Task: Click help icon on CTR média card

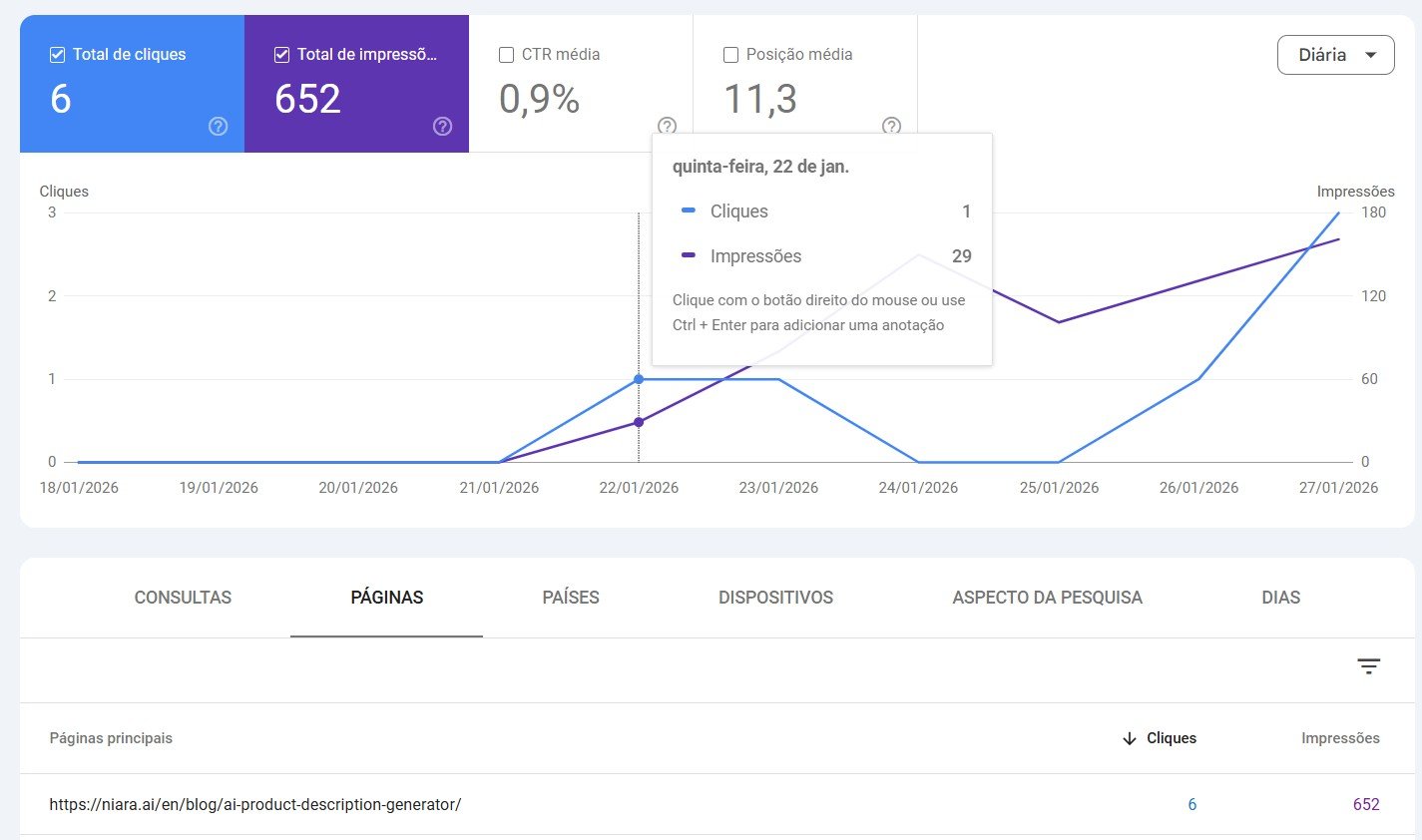Action: click(x=667, y=126)
